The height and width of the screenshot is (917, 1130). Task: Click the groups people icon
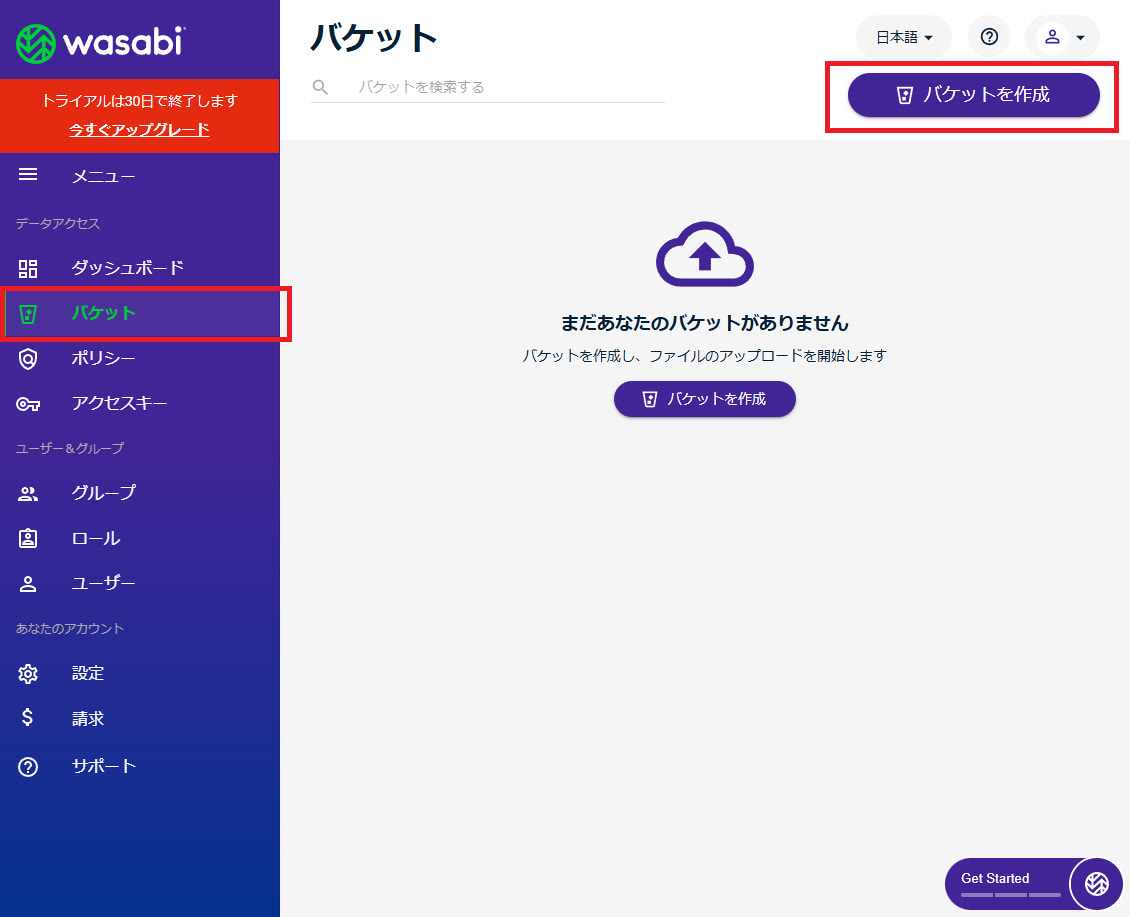point(28,494)
